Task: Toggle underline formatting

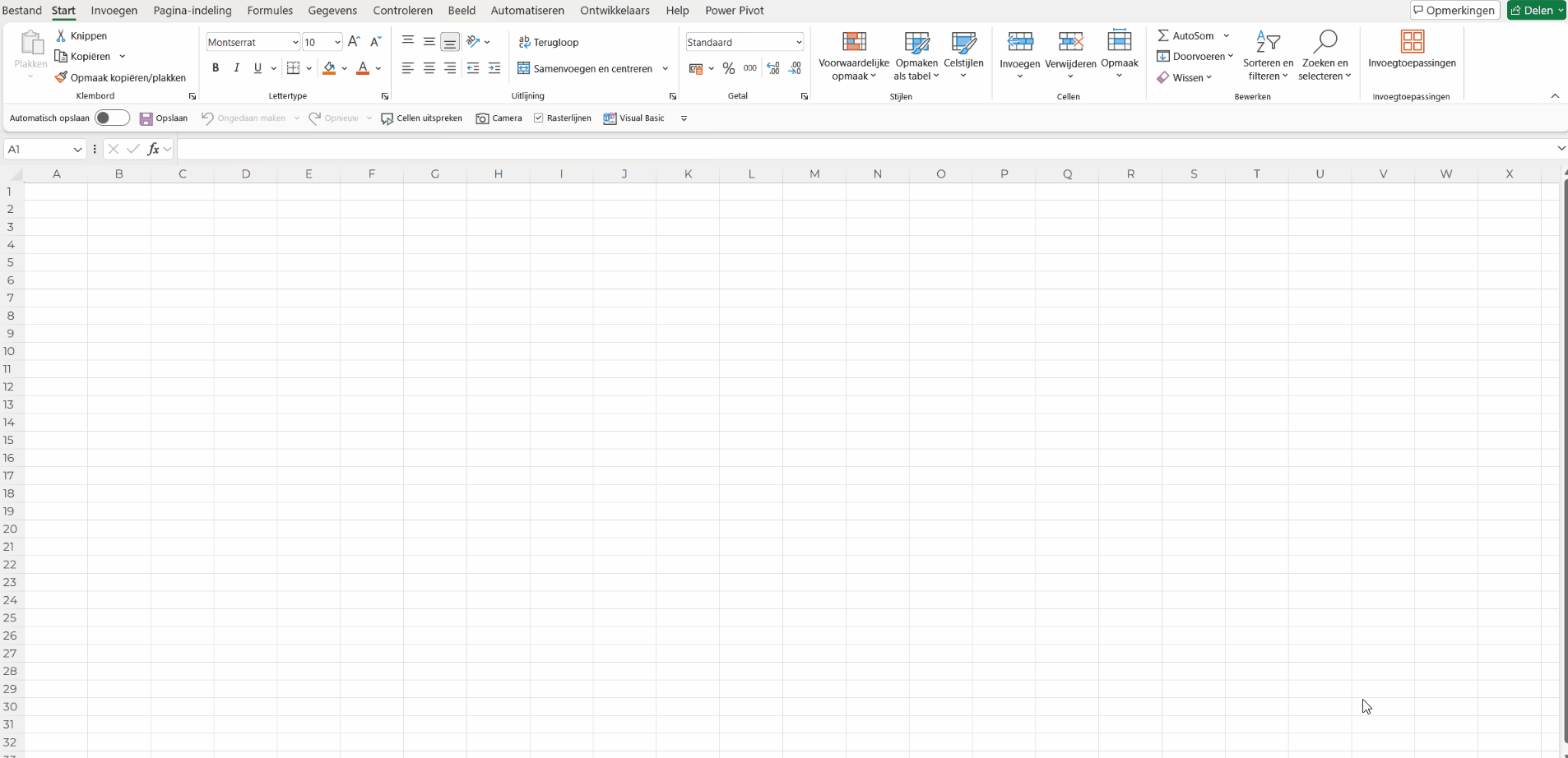Action: coord(257,68)
